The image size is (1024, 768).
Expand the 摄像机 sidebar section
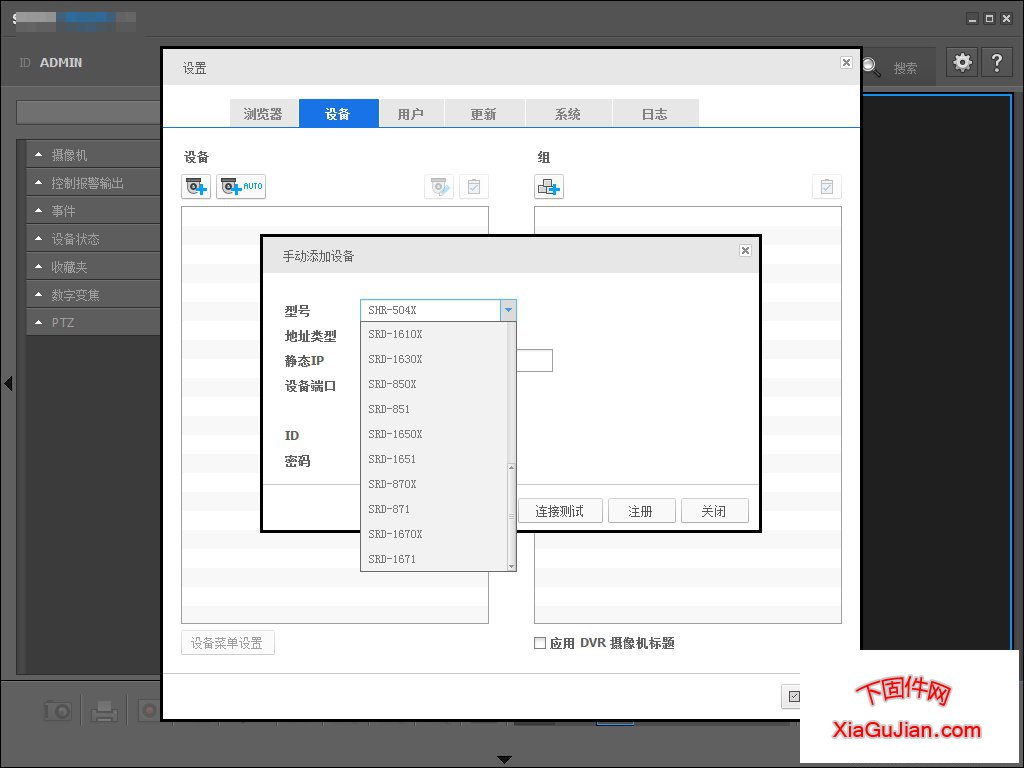(93, 155)
